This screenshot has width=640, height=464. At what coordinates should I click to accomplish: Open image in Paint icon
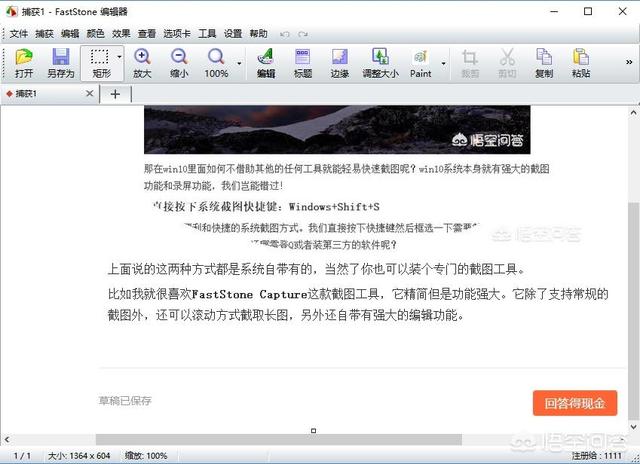[420, 63]
